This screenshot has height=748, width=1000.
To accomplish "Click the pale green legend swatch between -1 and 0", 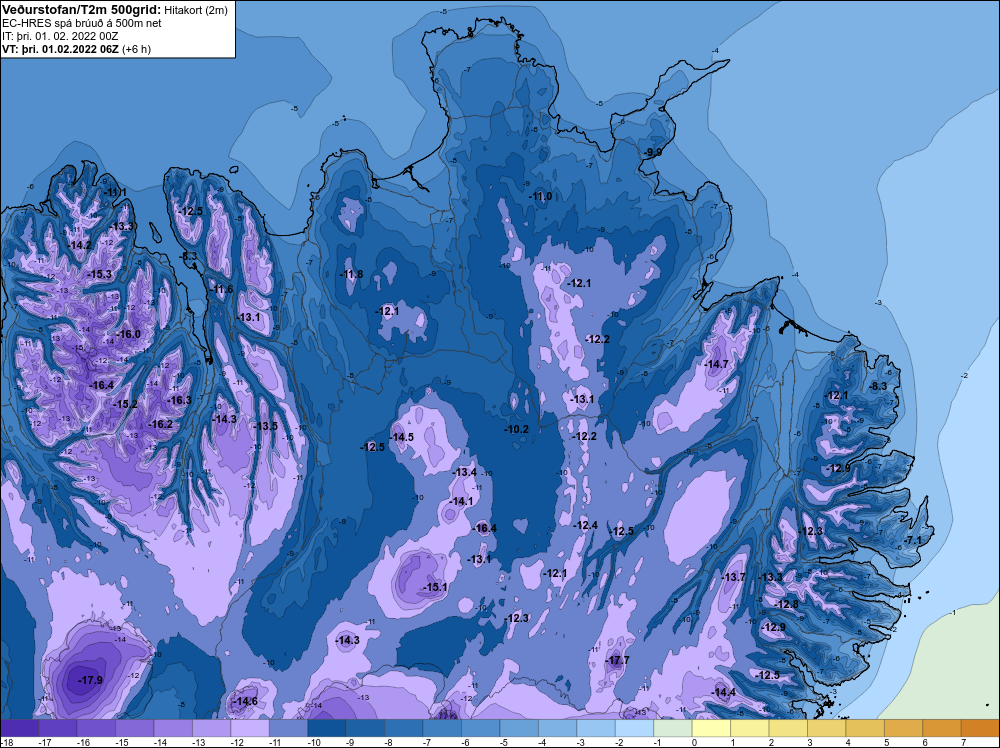I will coord(673,728).
